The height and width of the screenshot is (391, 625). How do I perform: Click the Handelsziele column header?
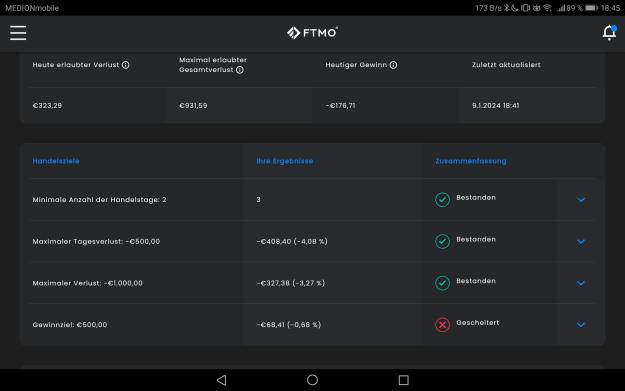[56, 161]
